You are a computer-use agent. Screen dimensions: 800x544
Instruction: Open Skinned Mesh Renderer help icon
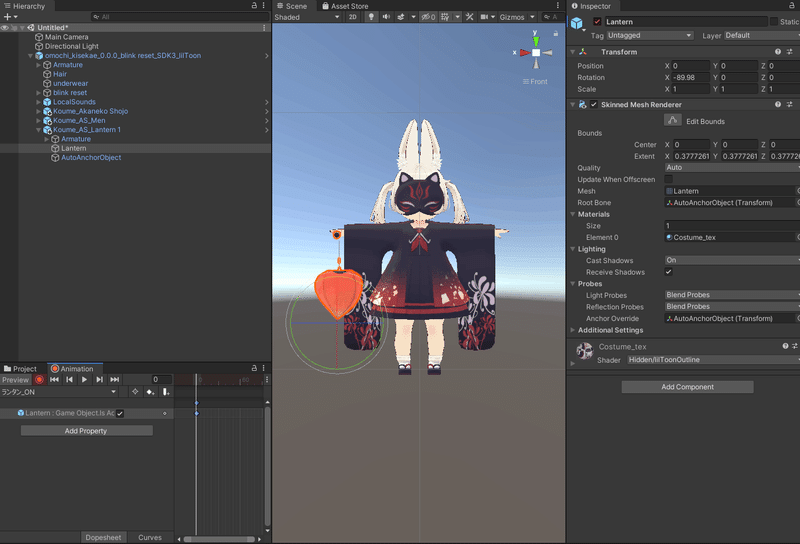778,104
